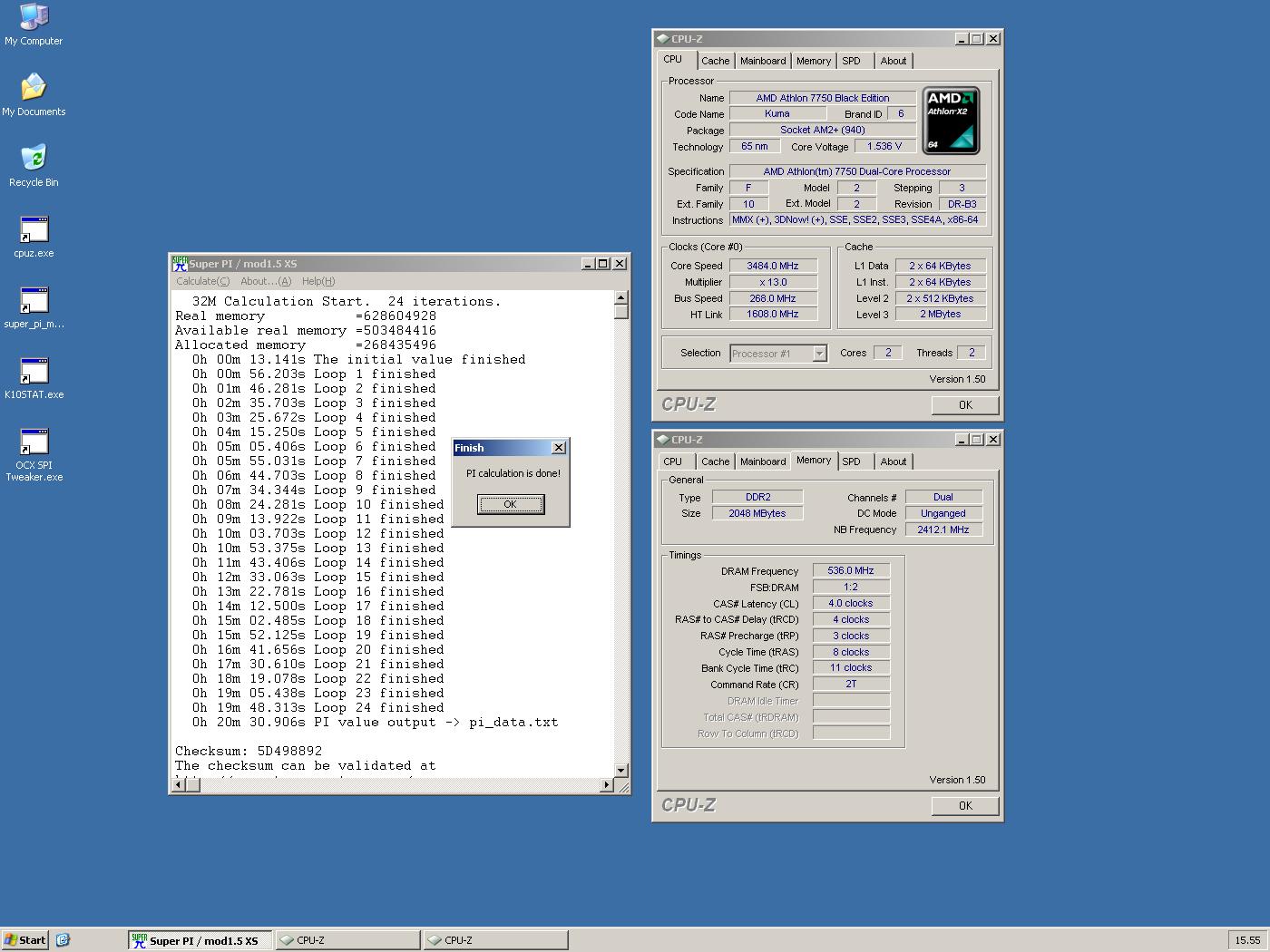Select Cache tab in bottom CPU-Z window

715,461
